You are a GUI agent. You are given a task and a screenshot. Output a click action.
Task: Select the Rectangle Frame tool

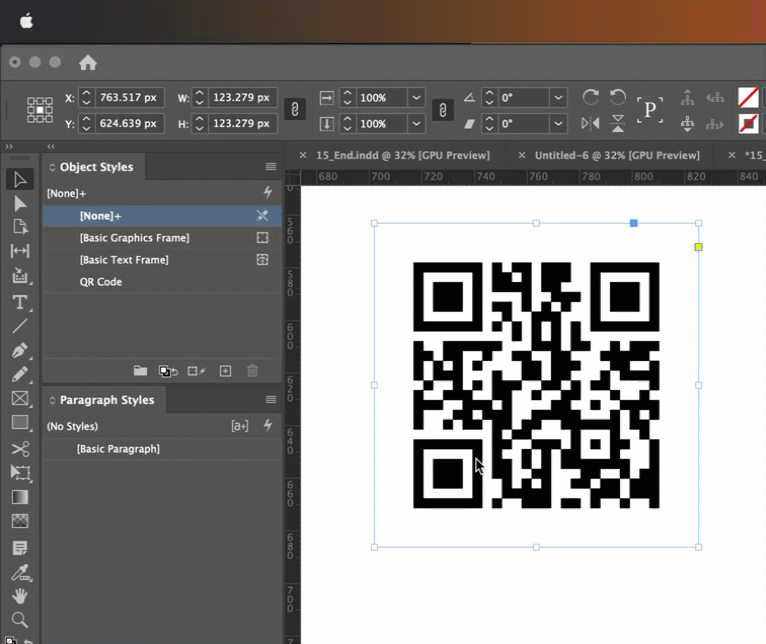click(x=20, y=398)
